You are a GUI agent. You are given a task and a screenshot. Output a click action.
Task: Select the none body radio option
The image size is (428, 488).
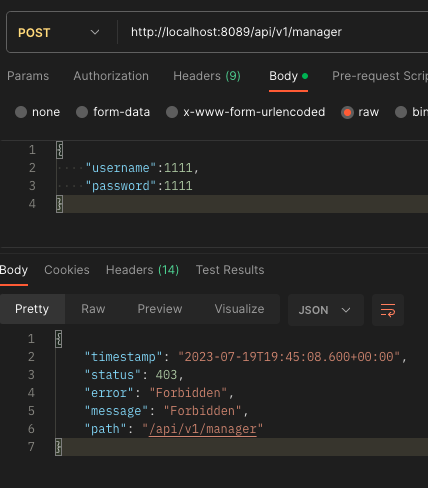(x=37, y=112)
